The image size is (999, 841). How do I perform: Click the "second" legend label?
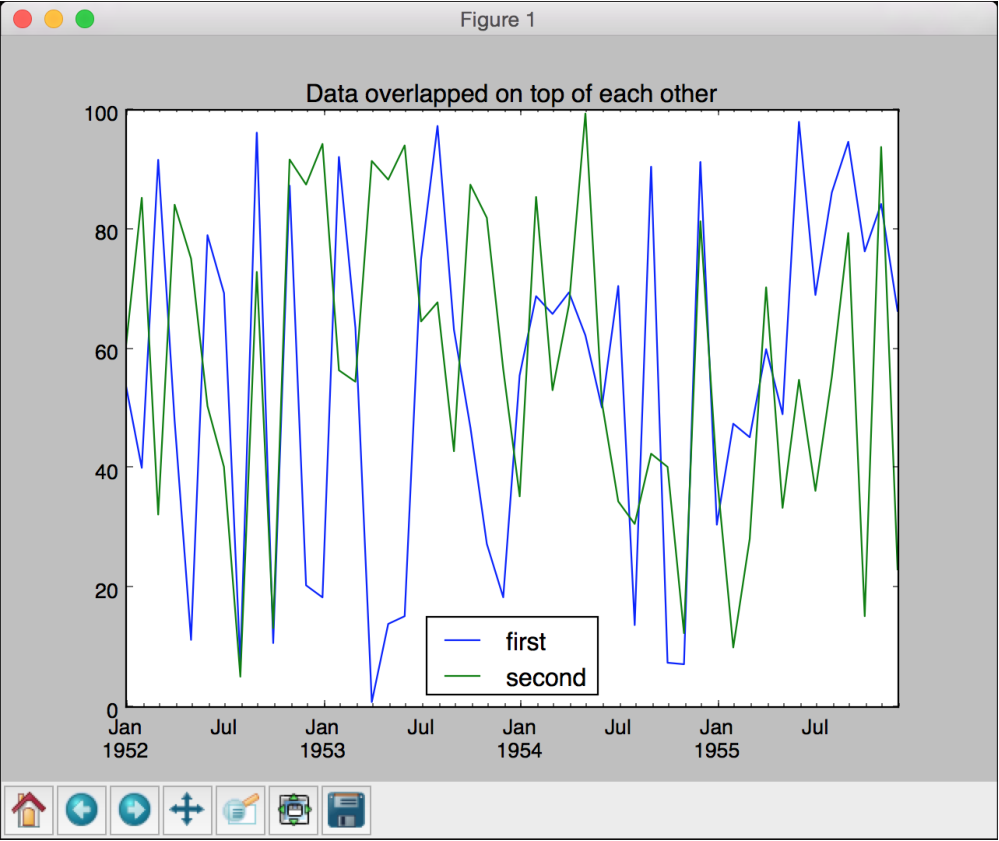pyautogui.click(x=545, y=677)
